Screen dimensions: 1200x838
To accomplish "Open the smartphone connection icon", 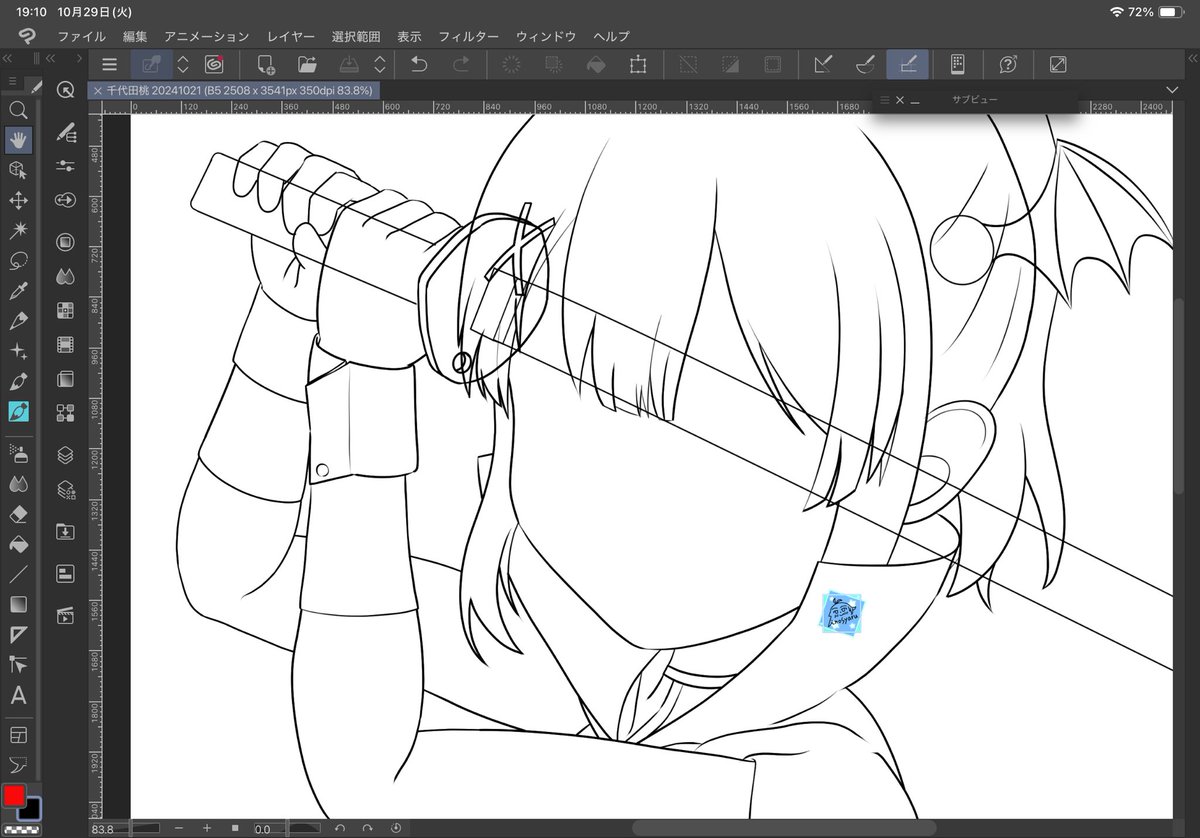I will click(957, 64).
